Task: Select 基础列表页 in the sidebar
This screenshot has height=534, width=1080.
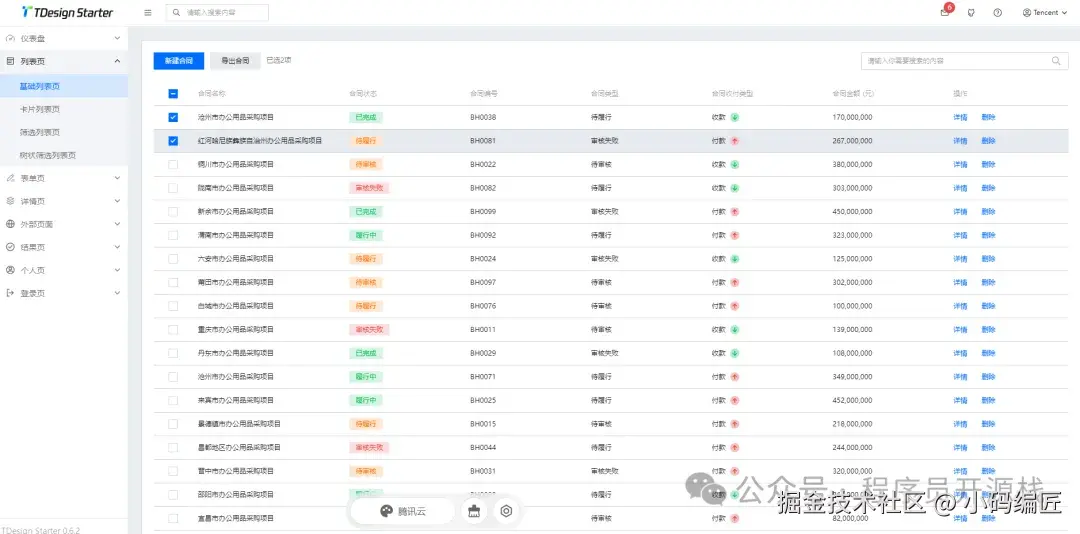Action: [64, 86]
